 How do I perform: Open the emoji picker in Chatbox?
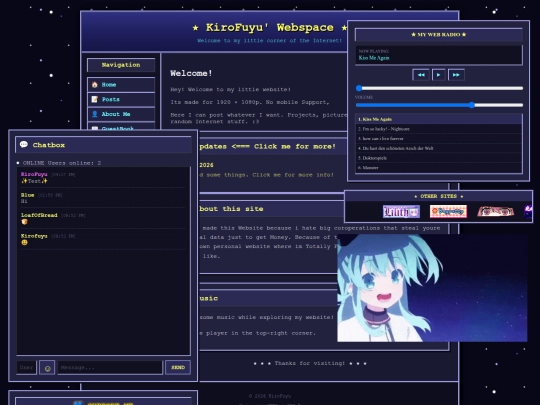pyautogui.click(x=47, y=367)
